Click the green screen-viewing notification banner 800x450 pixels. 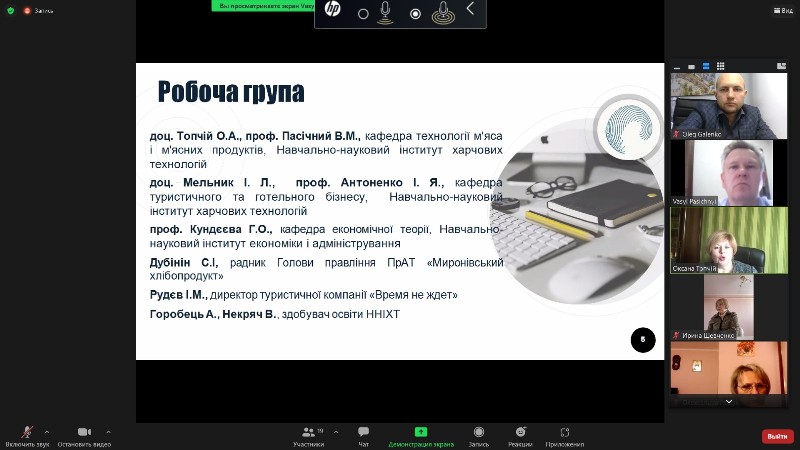[x=263, y=6]
